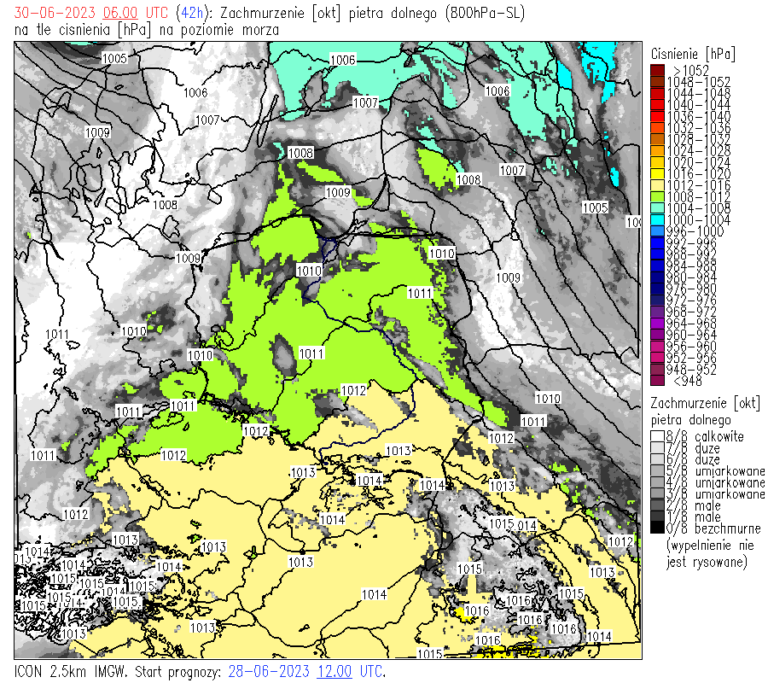768x683 pixels.
Task: Choose the 988-992 blue legend swatch
Action: tap(657, 254)
